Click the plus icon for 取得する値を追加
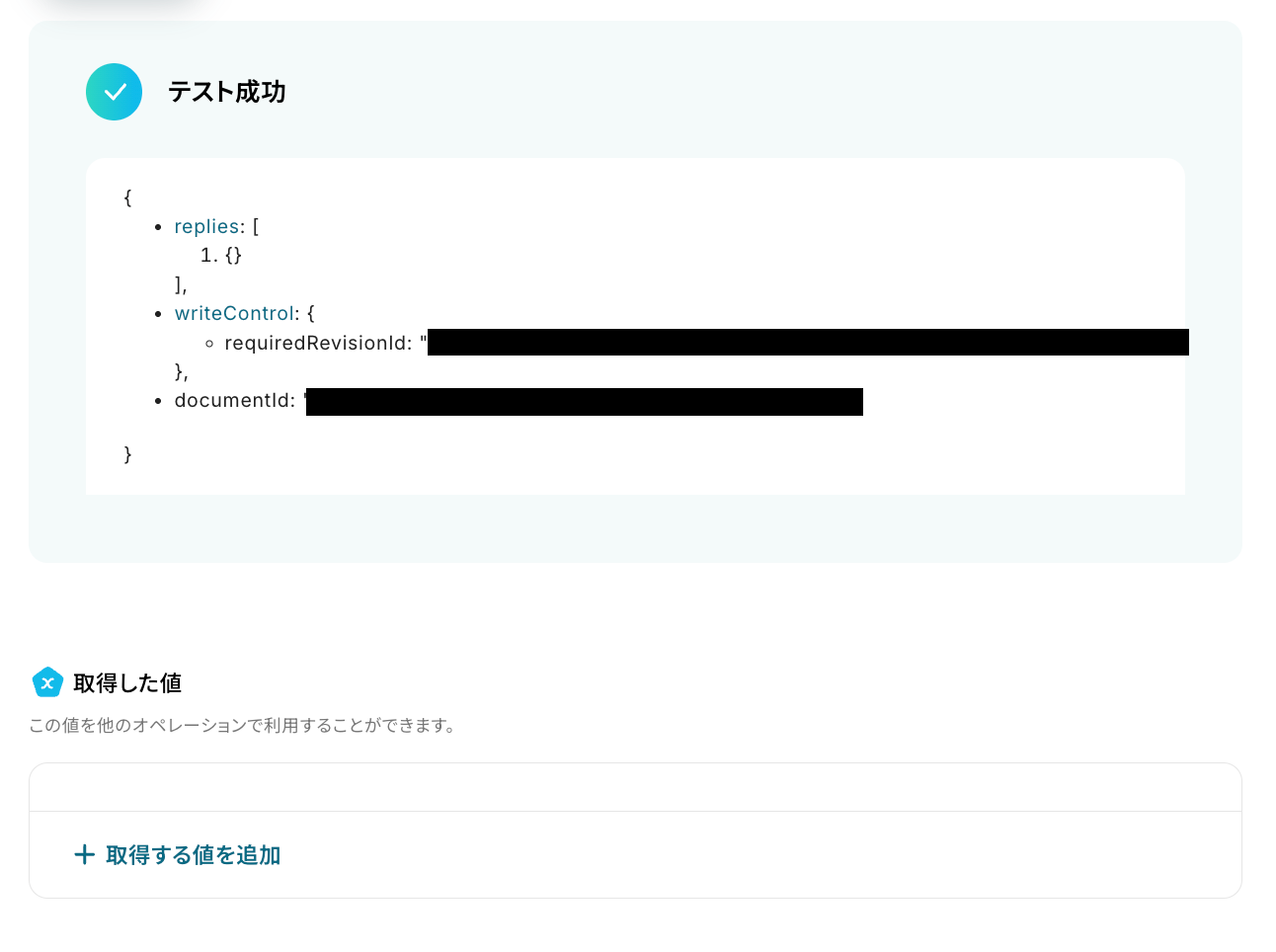Screen dimensions: 1276x952 point(85,854)
